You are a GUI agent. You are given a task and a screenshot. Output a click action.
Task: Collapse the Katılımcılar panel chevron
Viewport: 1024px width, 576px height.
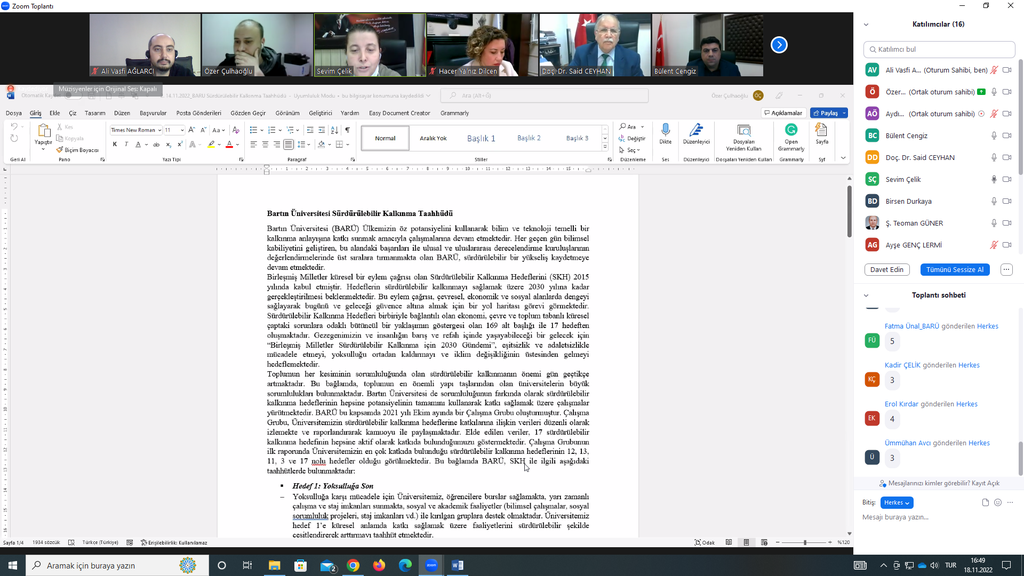click(866, 23)
